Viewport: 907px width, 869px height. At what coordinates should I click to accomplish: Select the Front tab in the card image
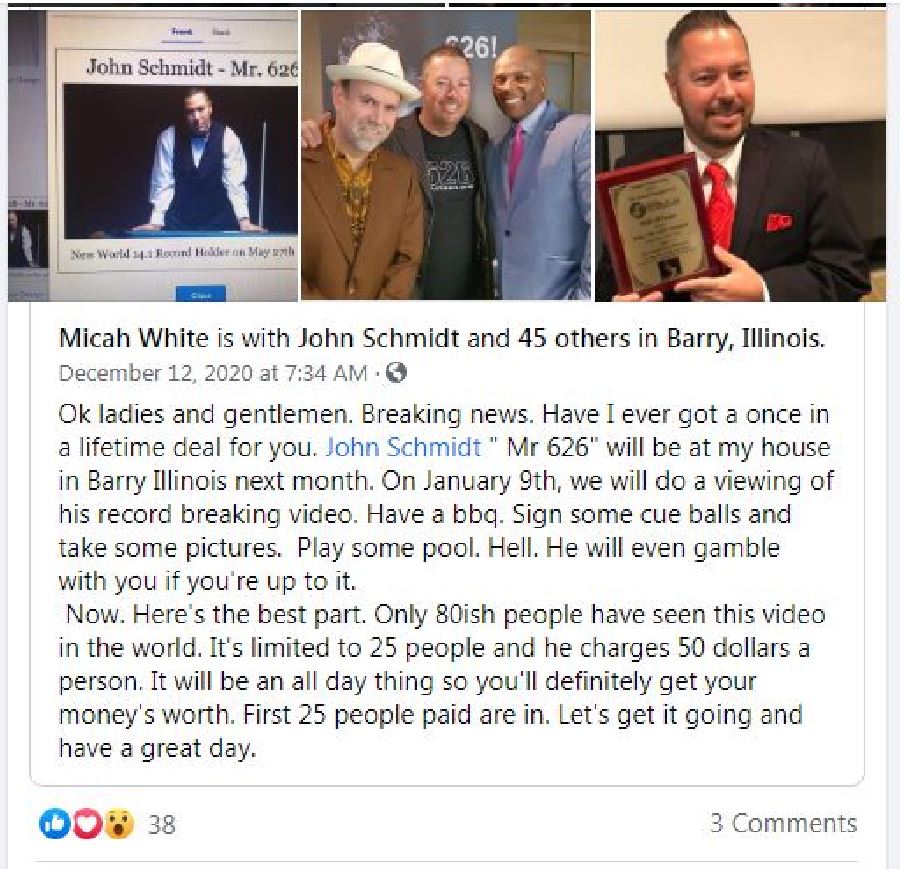(182, 32)
